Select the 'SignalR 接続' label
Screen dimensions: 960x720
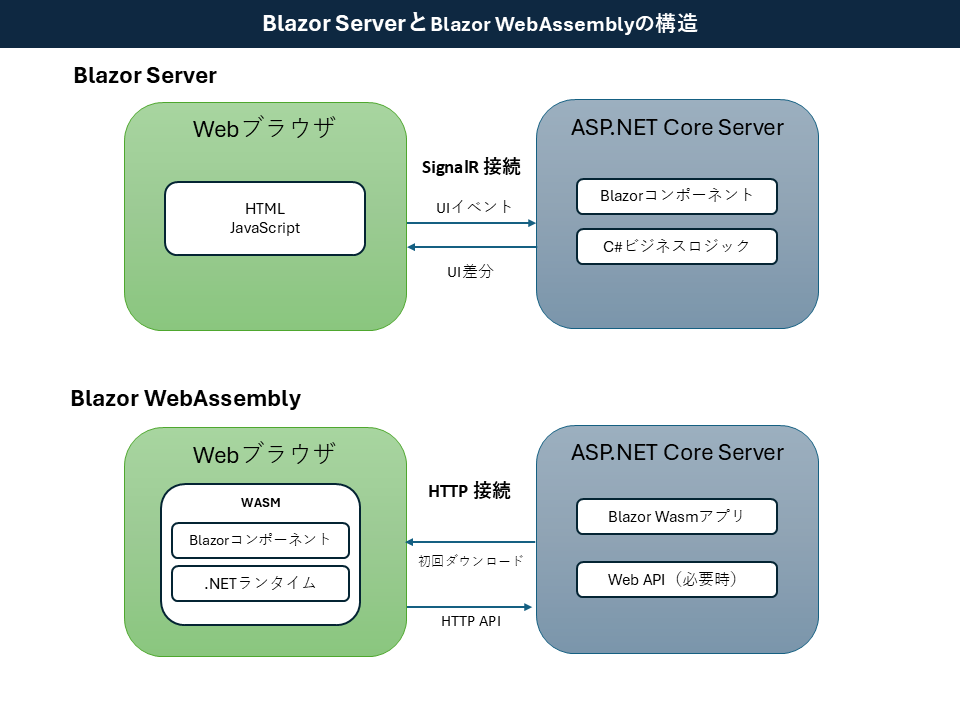[471, 167]
